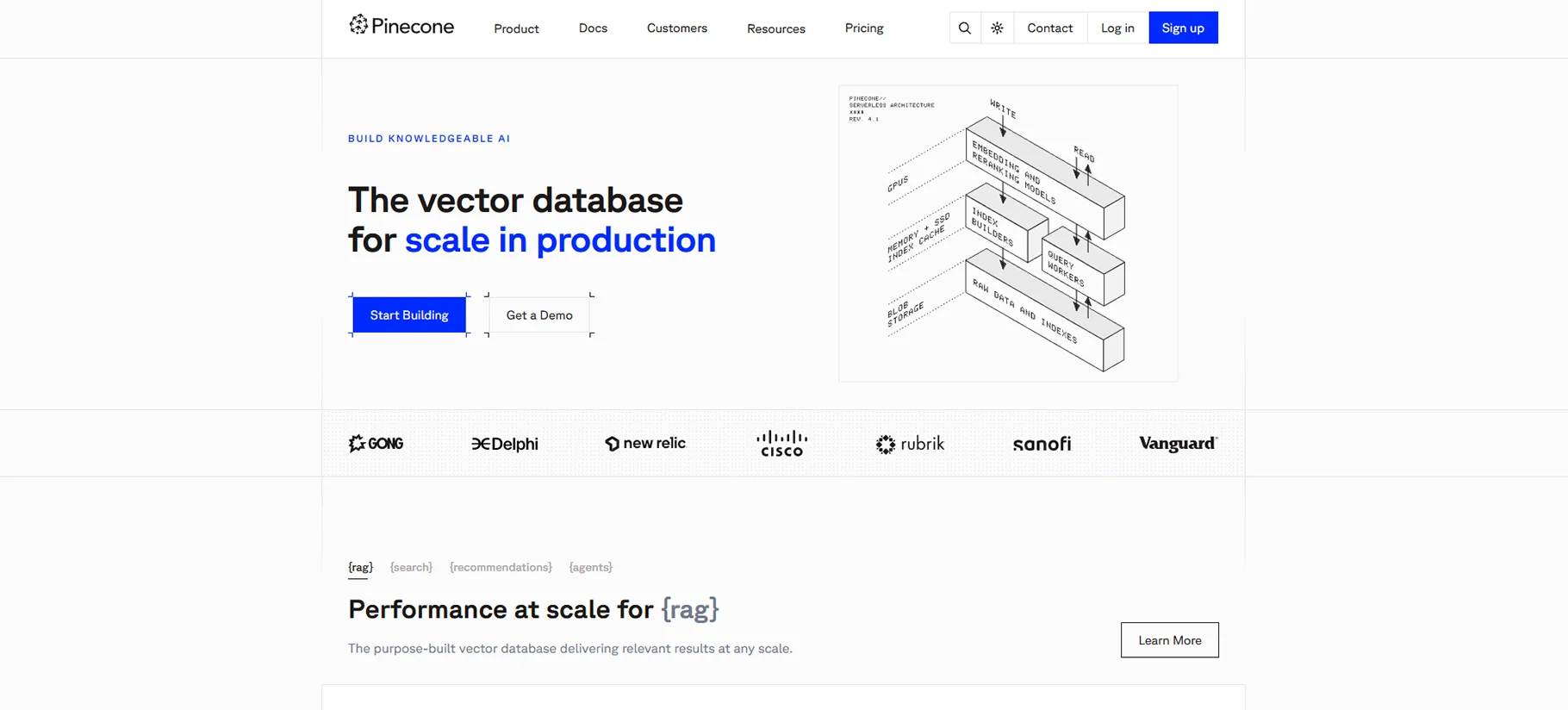
Task: Open the Pricing page link
Action: click(864, 28)
